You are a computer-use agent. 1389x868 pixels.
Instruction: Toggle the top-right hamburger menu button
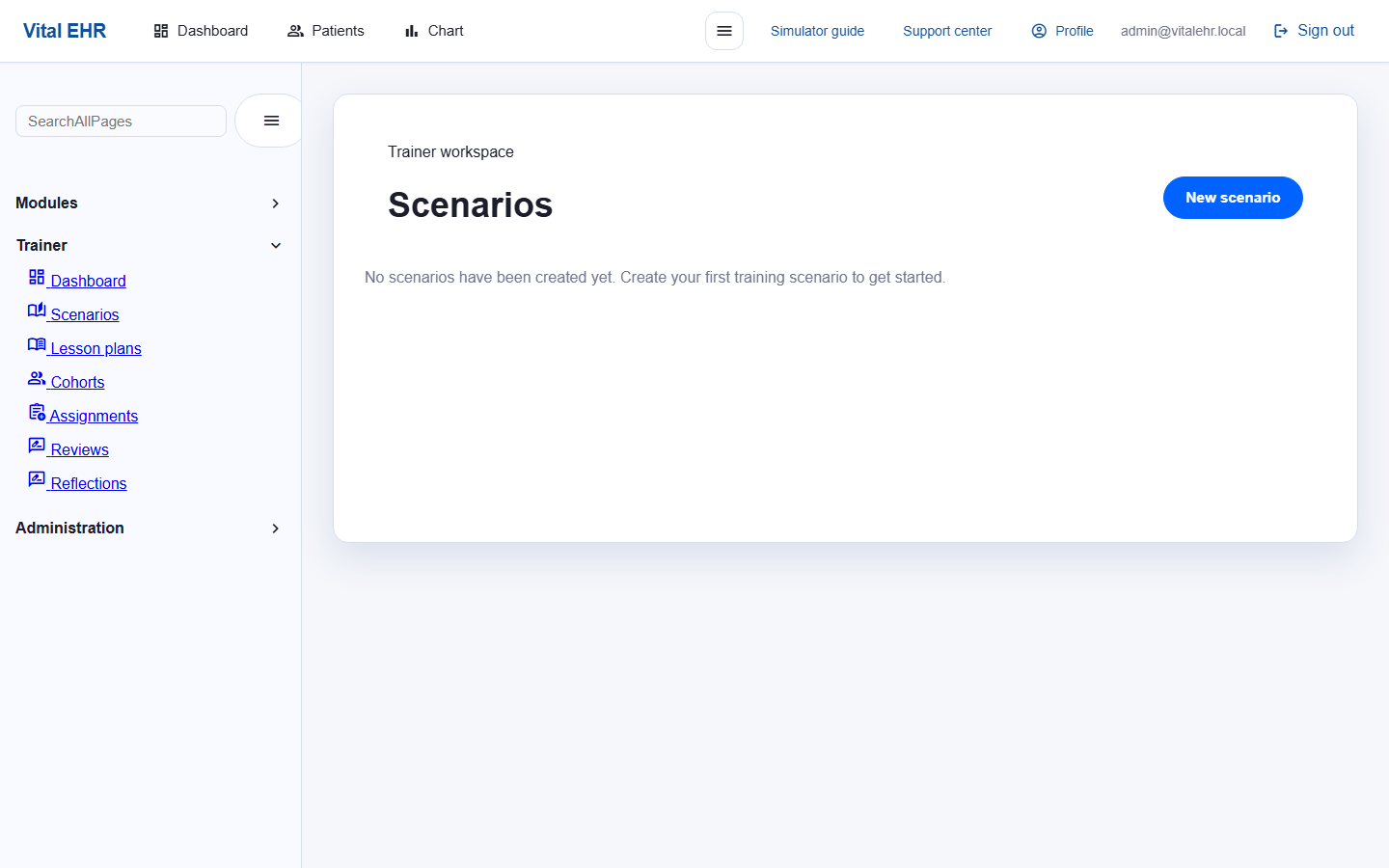click(723, 30)
